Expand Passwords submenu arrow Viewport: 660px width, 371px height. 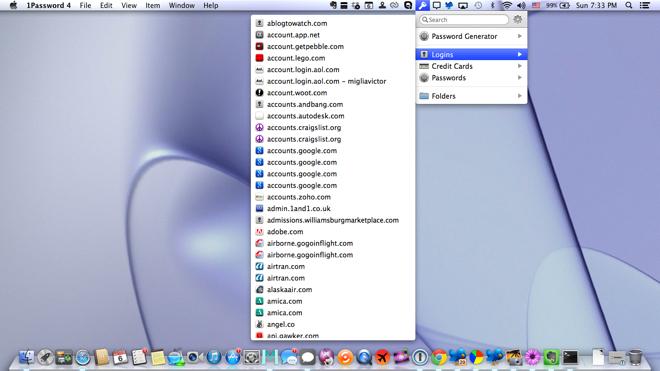520,77
